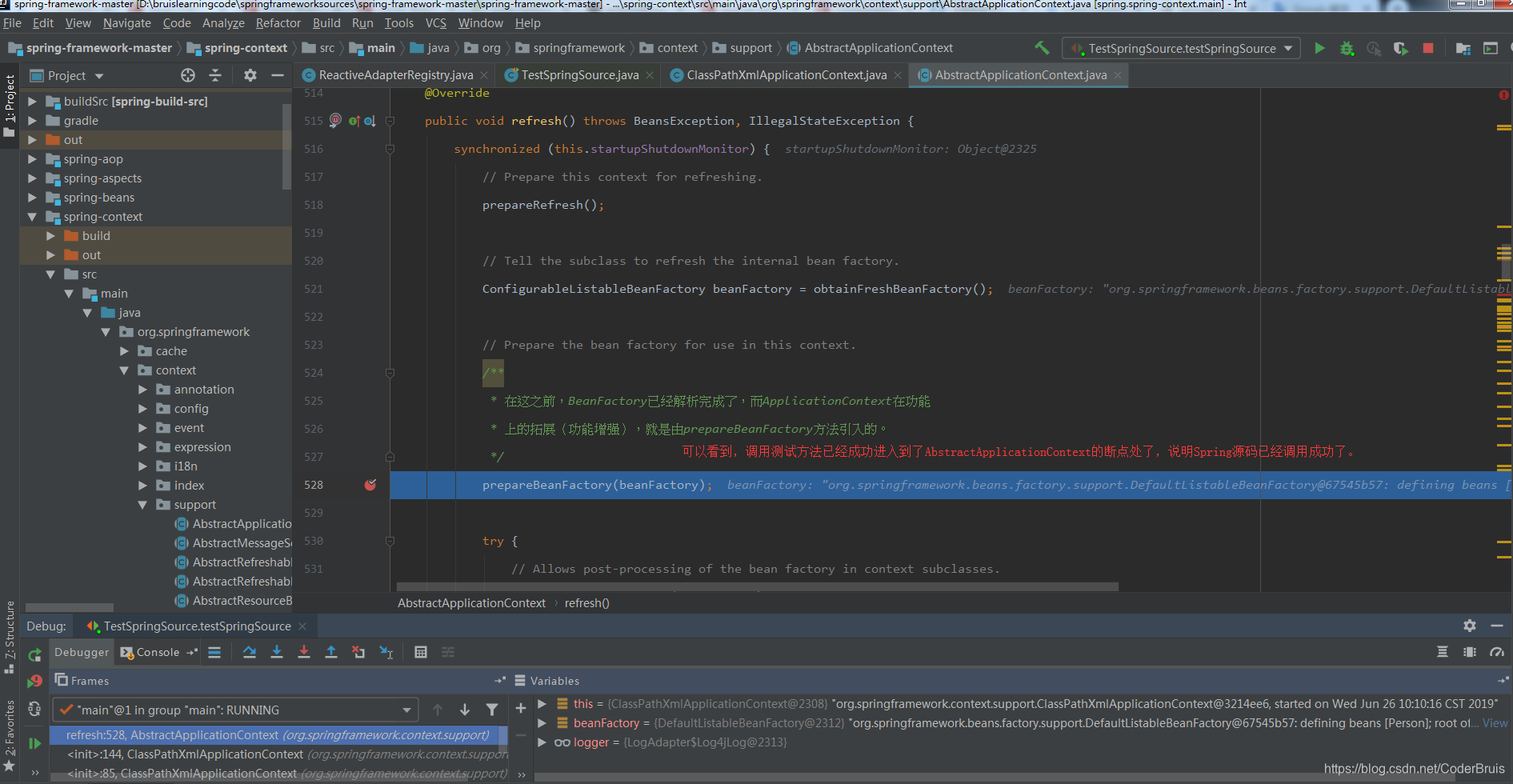The height and width of the screenshot is (784, 1513).
Task: Click the Force Step Into red arrow icon
Action: (304, 652)
